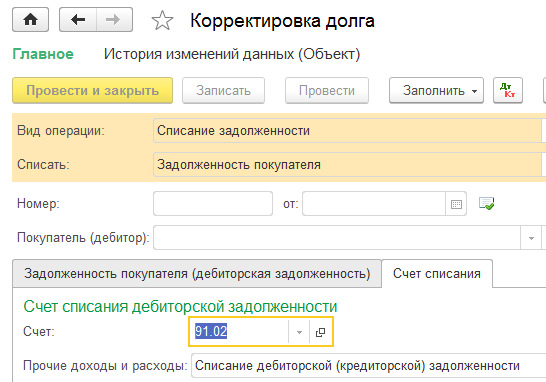Click the Провести и закрыть button
Screen dimensions: 546x382
93,91
